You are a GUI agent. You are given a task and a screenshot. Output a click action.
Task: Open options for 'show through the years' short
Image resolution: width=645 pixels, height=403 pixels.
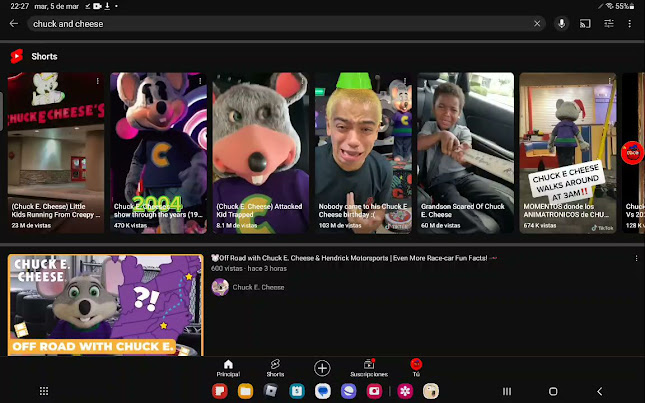point(200,81)
